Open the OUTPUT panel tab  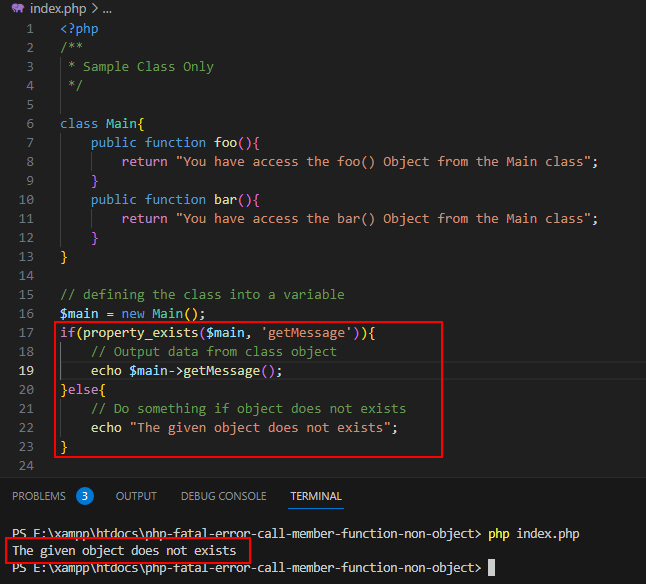(136, 496)
